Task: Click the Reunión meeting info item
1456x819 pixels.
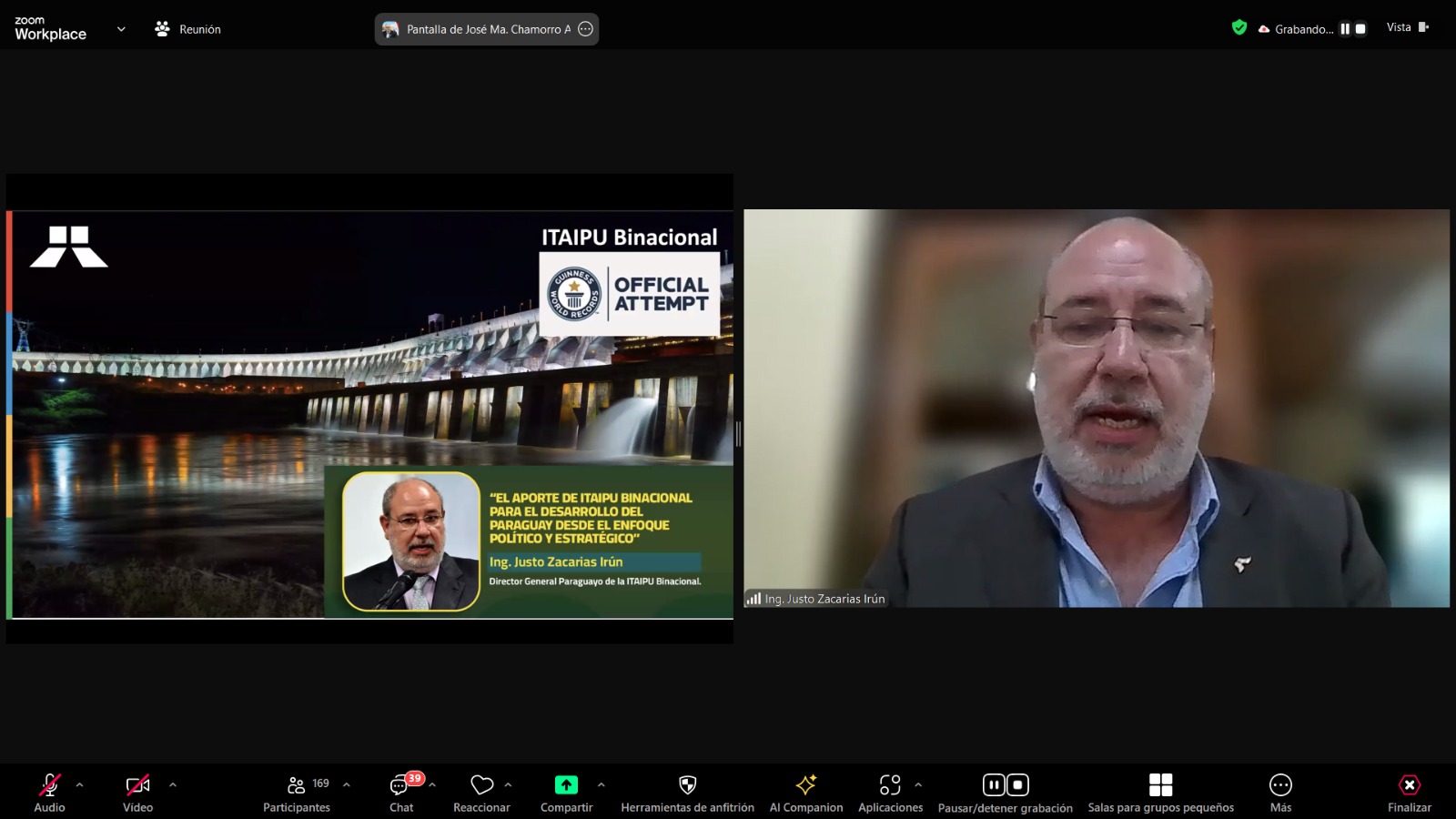Action: pyautogui.click(x=187, y=29)
